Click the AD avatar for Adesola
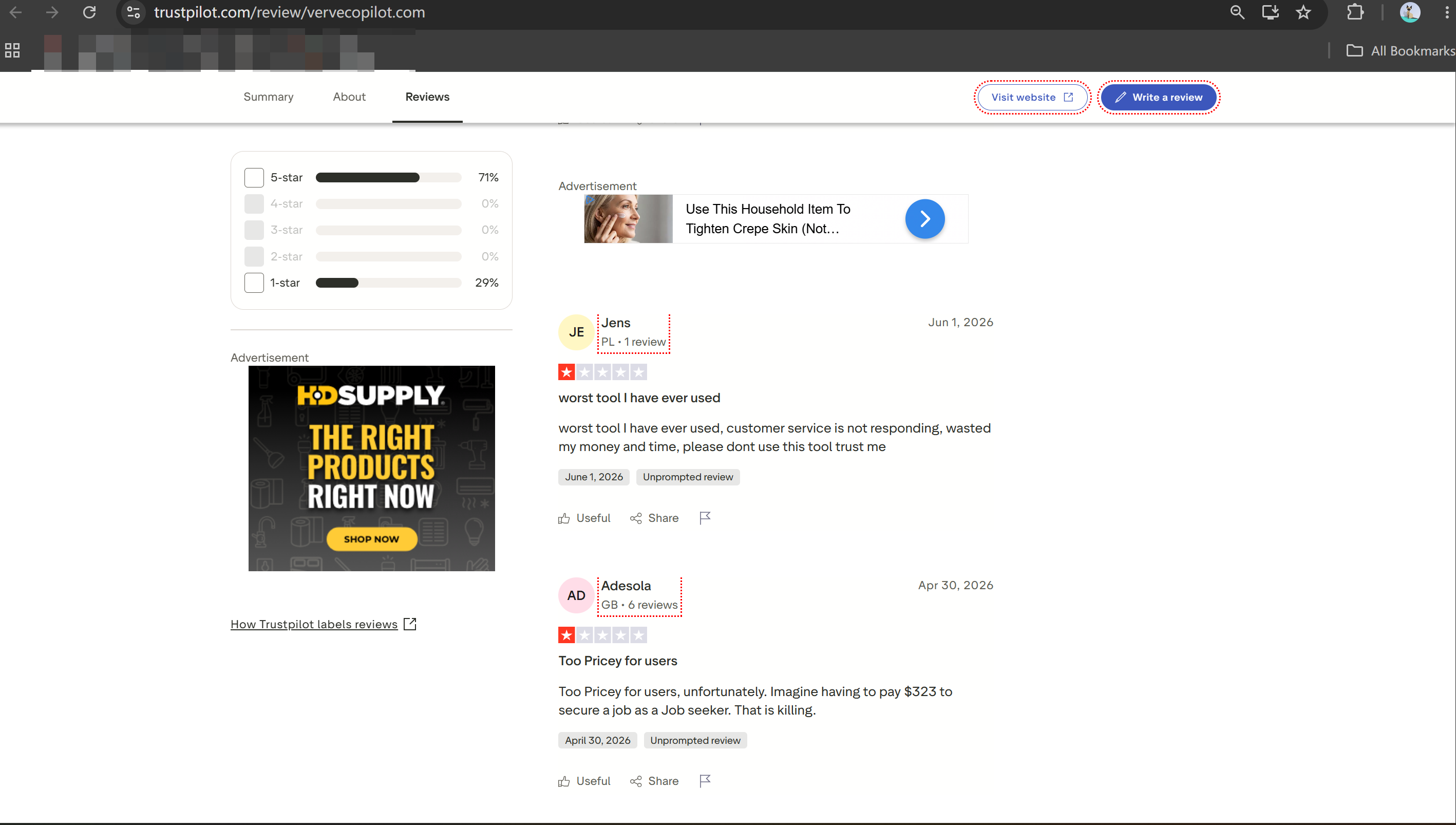This screenshot has width=1456, height=825. click(x=576, y=595)
